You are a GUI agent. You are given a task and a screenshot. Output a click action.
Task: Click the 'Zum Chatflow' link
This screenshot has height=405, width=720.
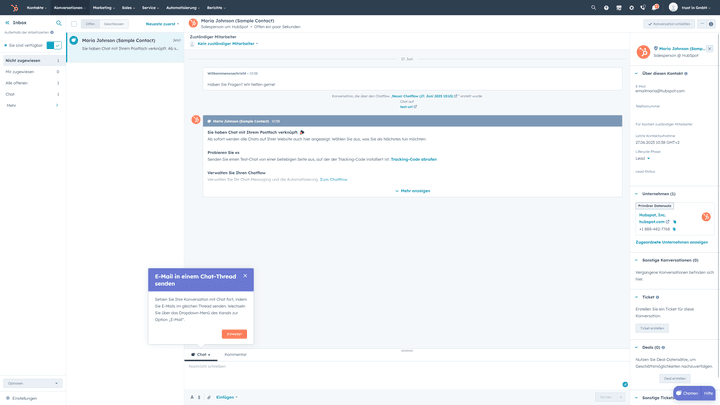[x=333, y=180]
